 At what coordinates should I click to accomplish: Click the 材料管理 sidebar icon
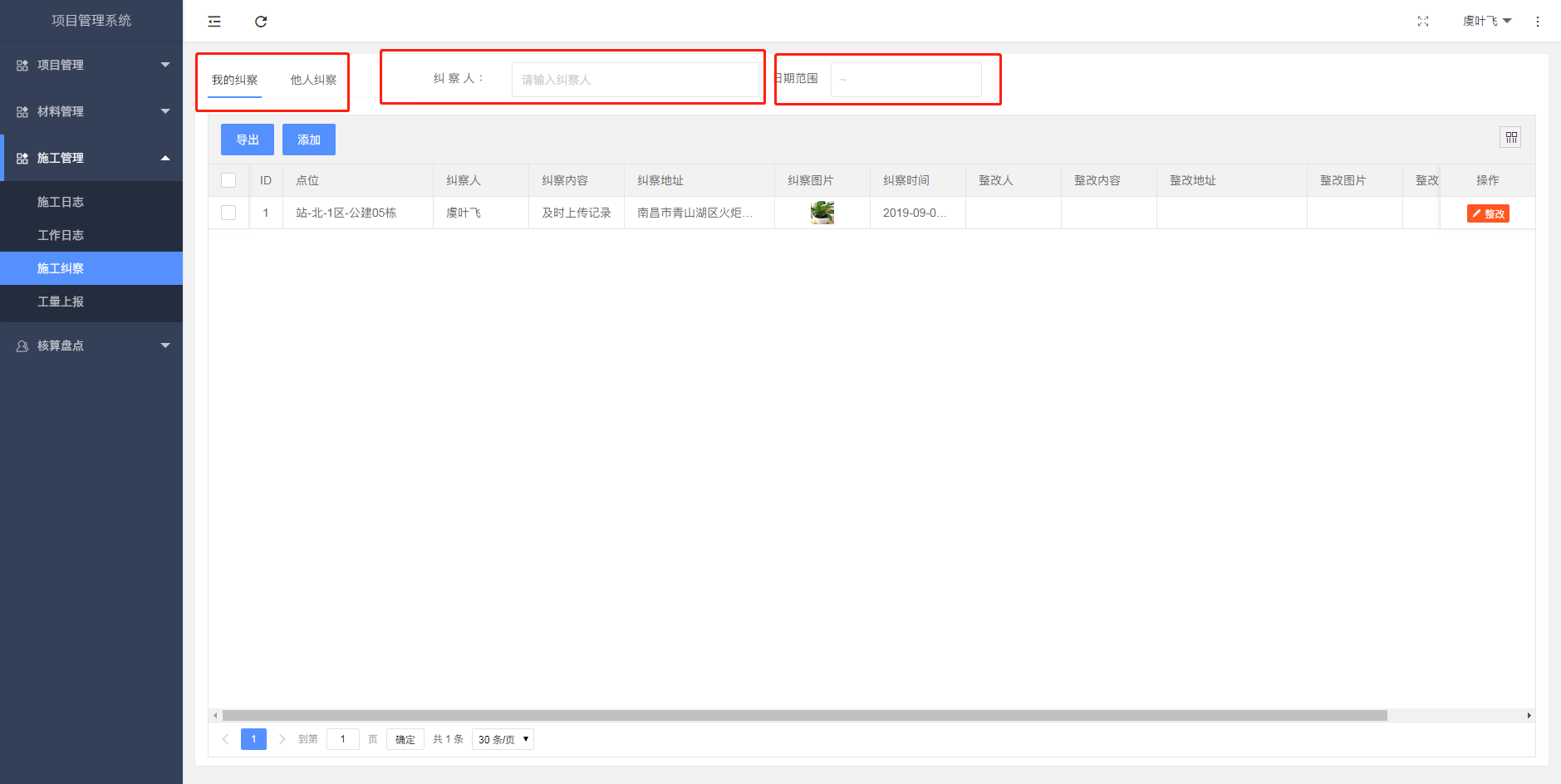22,111
